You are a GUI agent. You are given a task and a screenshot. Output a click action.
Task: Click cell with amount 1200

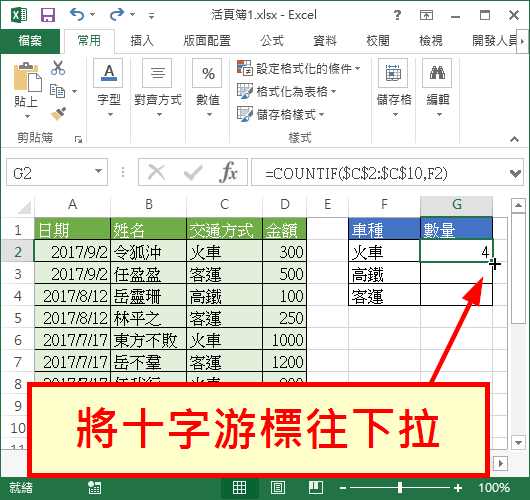pyautogui.click(x=284, y=361)
